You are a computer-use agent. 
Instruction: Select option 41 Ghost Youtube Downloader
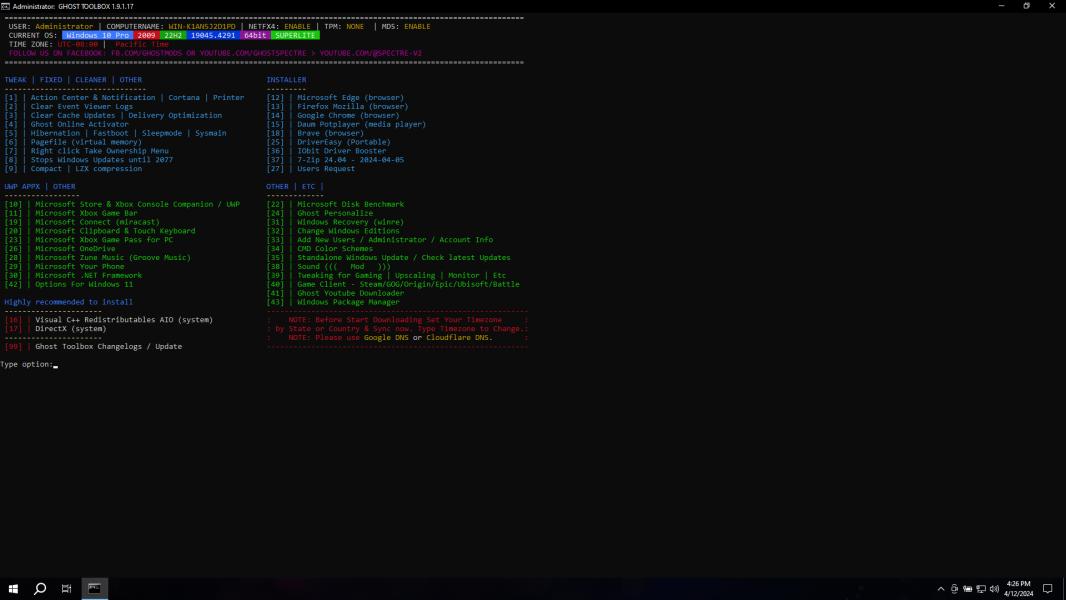(335, 293)
